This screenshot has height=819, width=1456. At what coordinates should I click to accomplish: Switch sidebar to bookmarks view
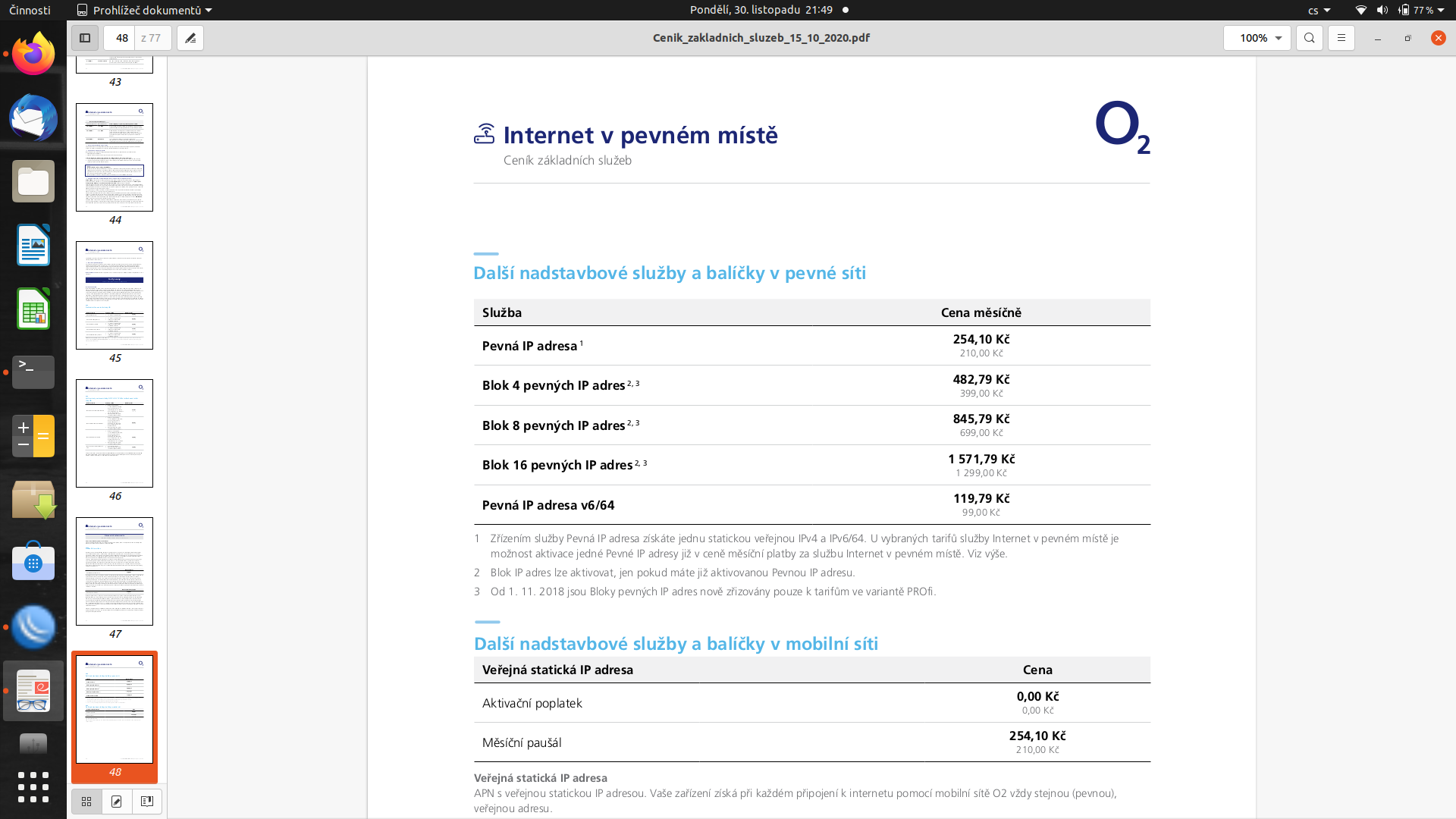pyautogui.click(x=147, y=802)
